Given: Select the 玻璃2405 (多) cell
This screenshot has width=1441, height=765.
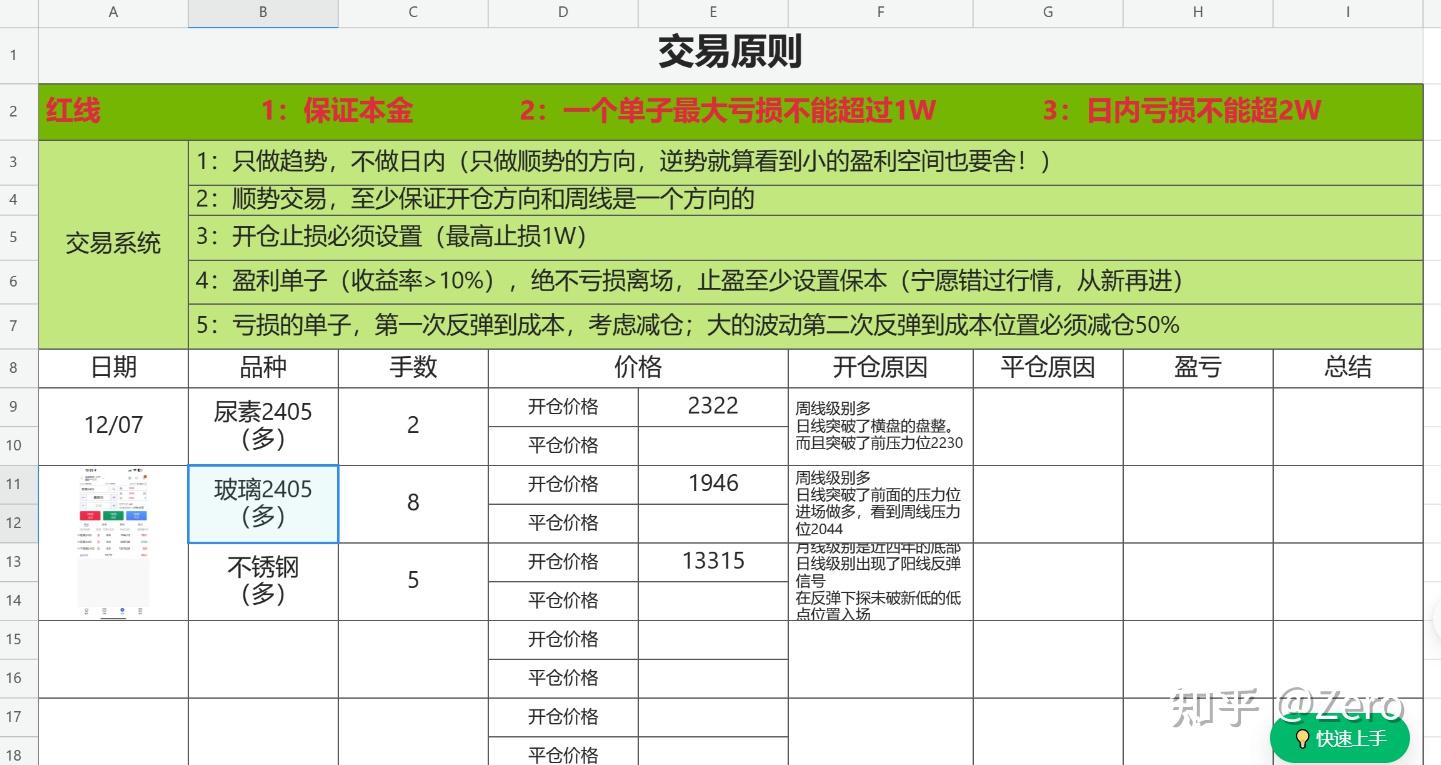Looking at the screenshot, I should tap(263, 504).
